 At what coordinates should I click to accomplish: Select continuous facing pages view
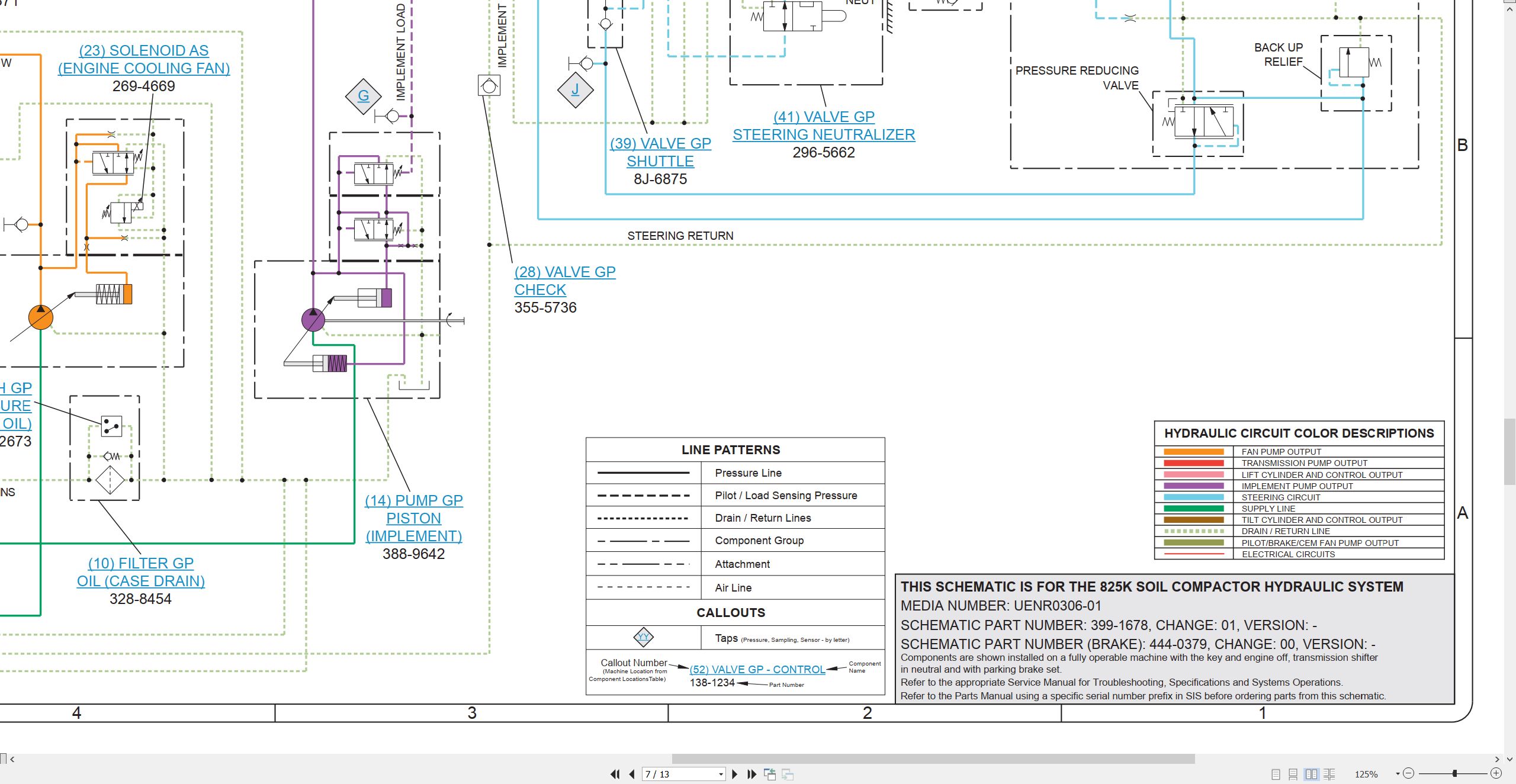(x=1329, y=774)
